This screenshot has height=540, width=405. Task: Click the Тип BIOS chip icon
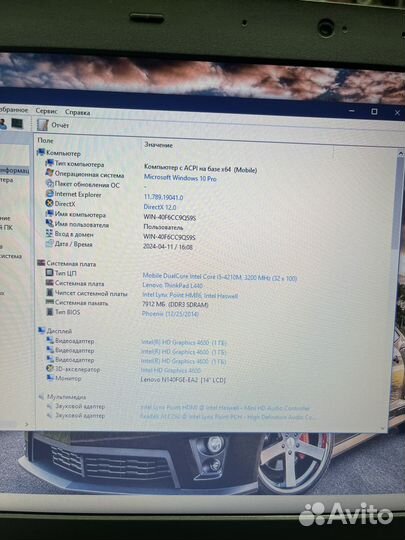coord(50,312)
